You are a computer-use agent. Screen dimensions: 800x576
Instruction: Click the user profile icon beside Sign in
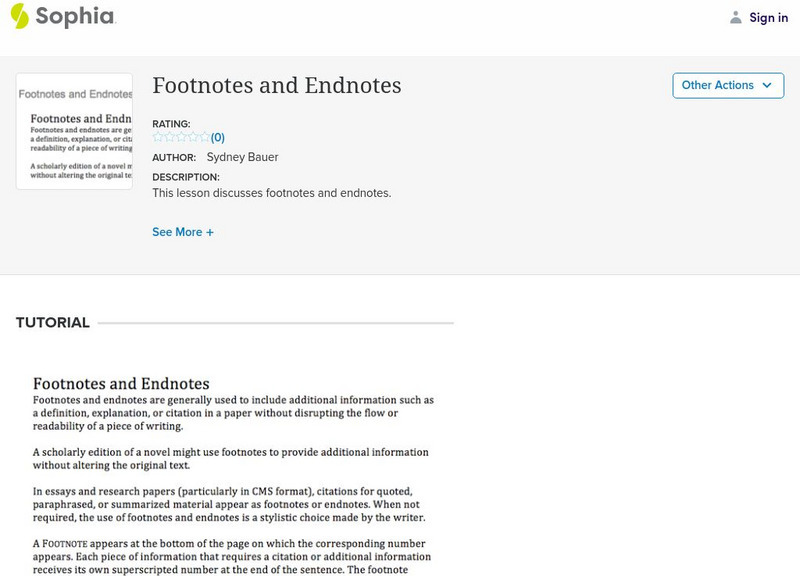point(736,18)
